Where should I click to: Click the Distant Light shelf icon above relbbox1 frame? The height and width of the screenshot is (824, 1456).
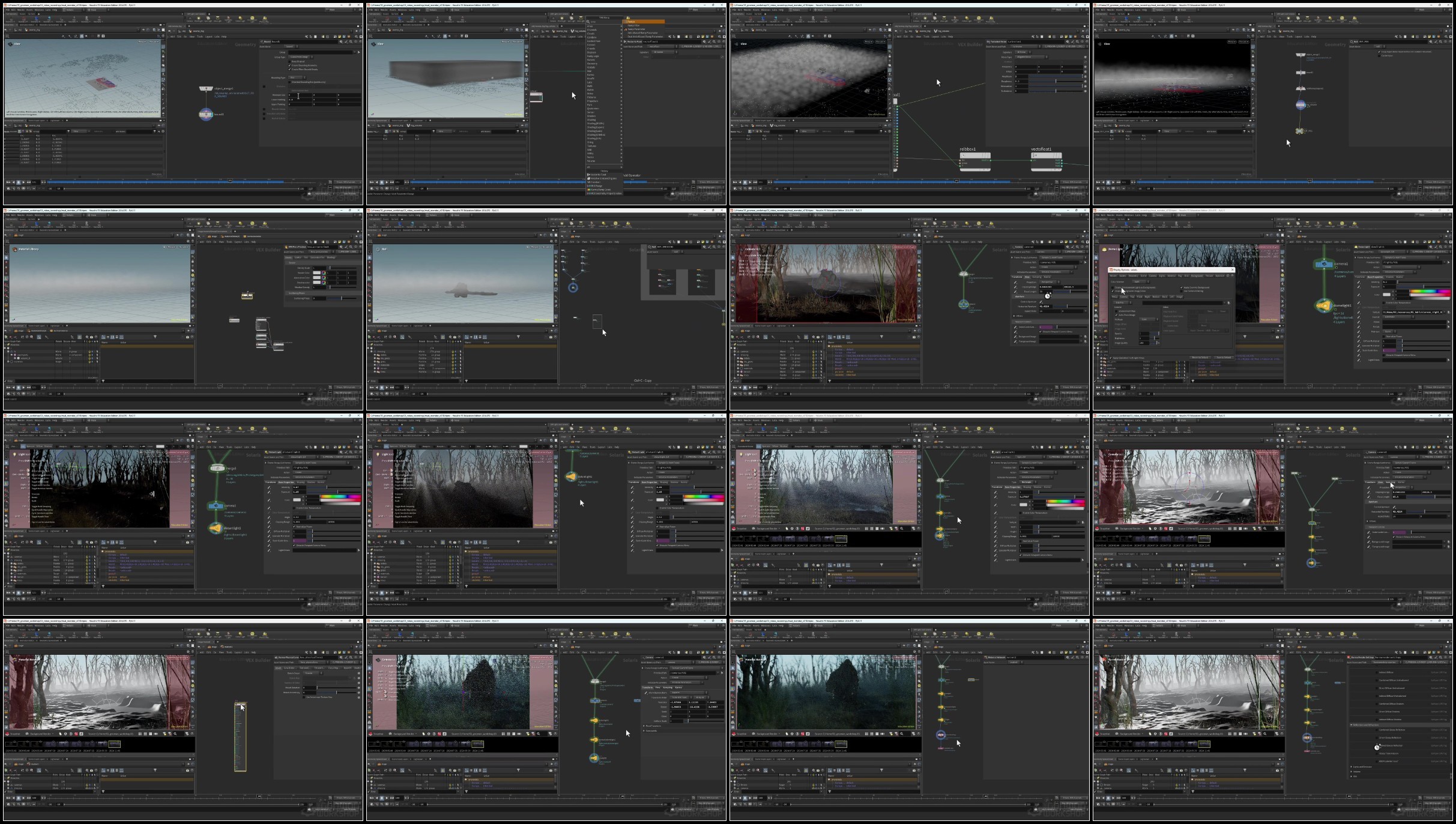[x=967, y=19]
